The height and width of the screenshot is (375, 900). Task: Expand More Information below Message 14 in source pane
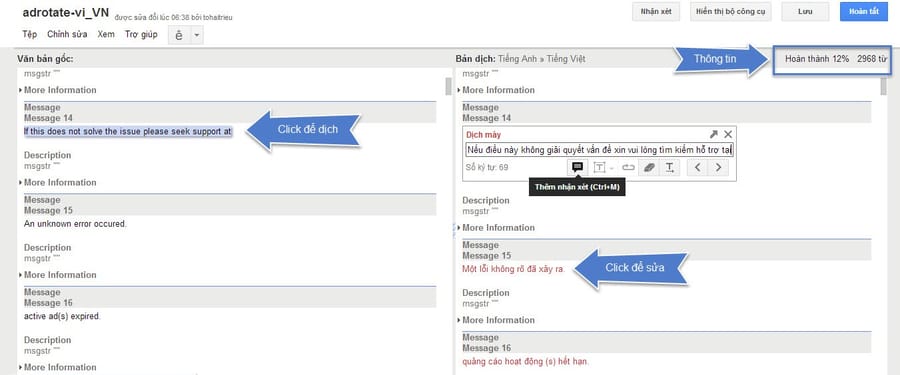pos(57,183)
